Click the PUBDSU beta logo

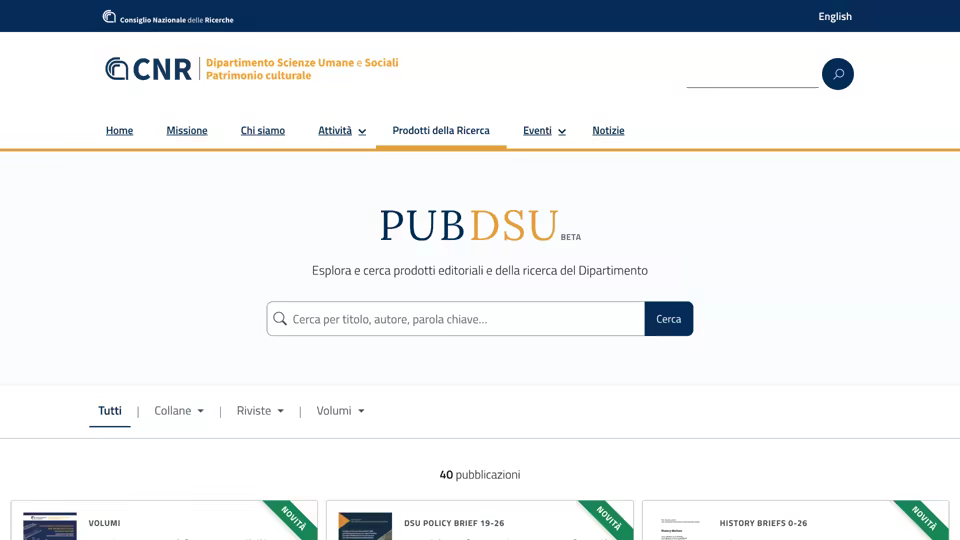tap(480, 226)
